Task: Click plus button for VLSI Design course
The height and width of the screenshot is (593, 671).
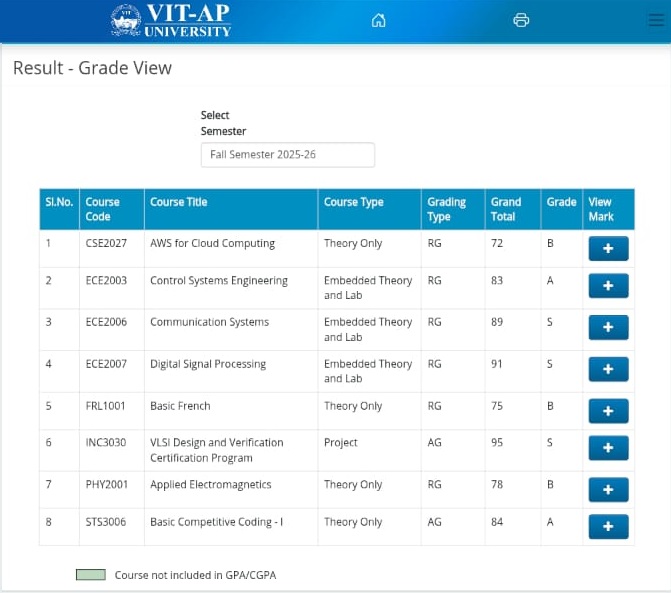Action: (608, 448)
